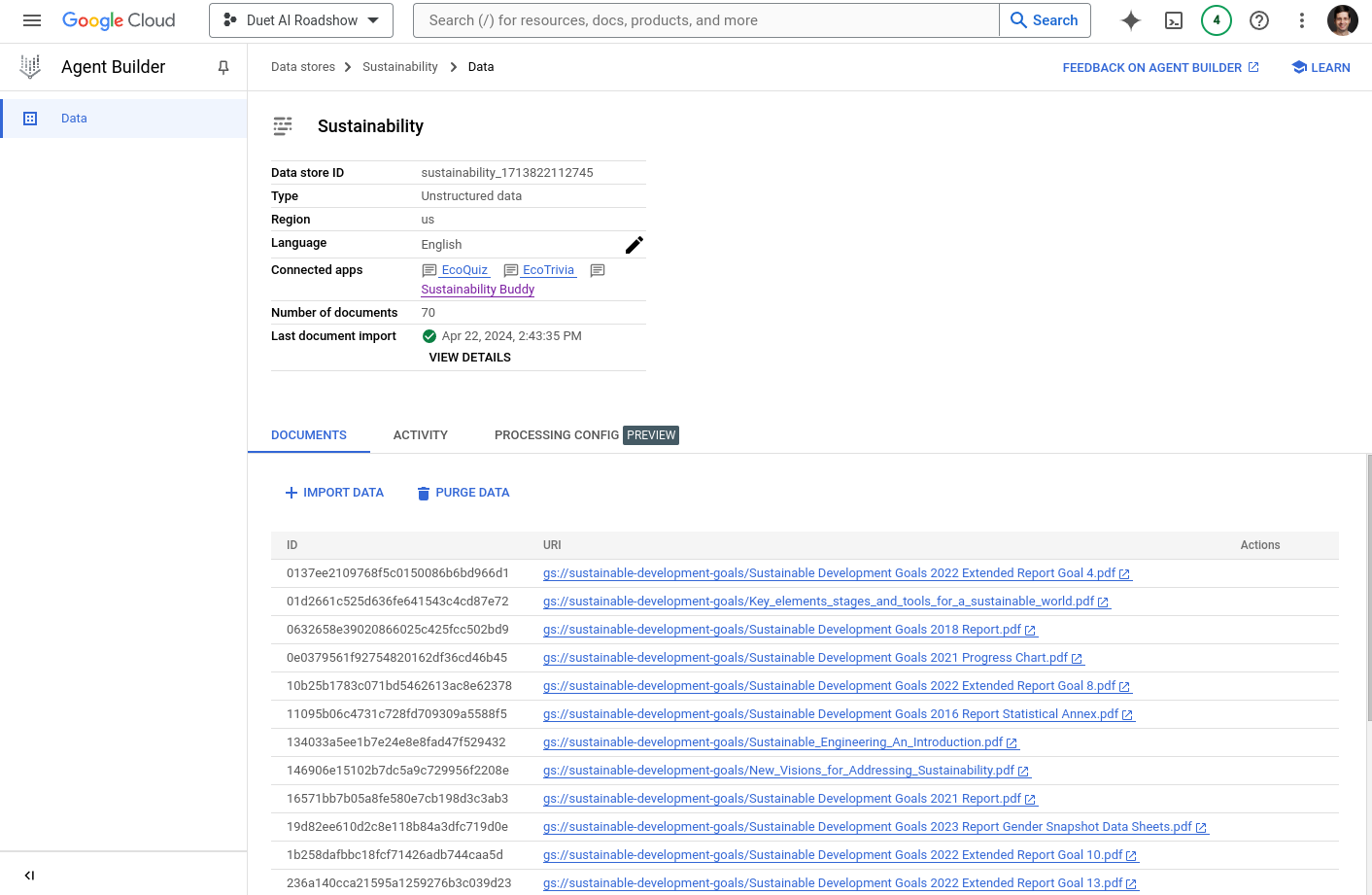
Task: Click external link icon for Statistical Annex.pdf
Action: [1127, 715]
